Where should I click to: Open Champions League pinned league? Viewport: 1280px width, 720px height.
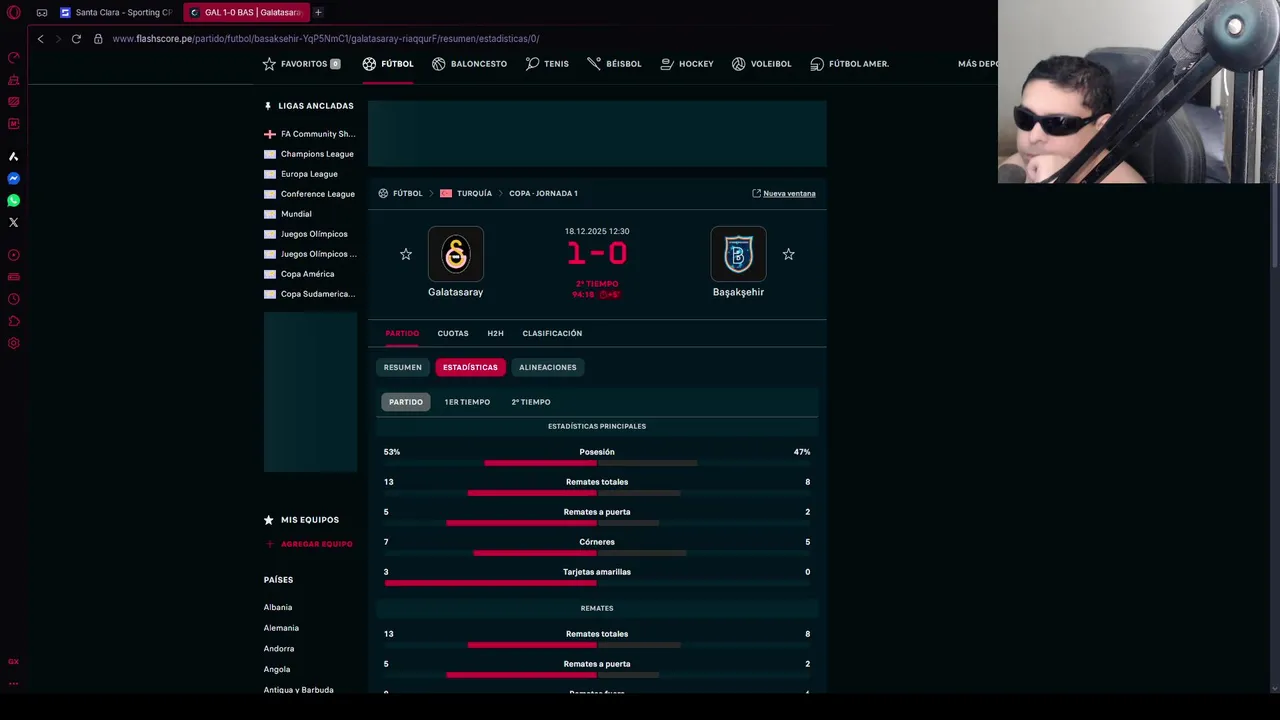310,154
